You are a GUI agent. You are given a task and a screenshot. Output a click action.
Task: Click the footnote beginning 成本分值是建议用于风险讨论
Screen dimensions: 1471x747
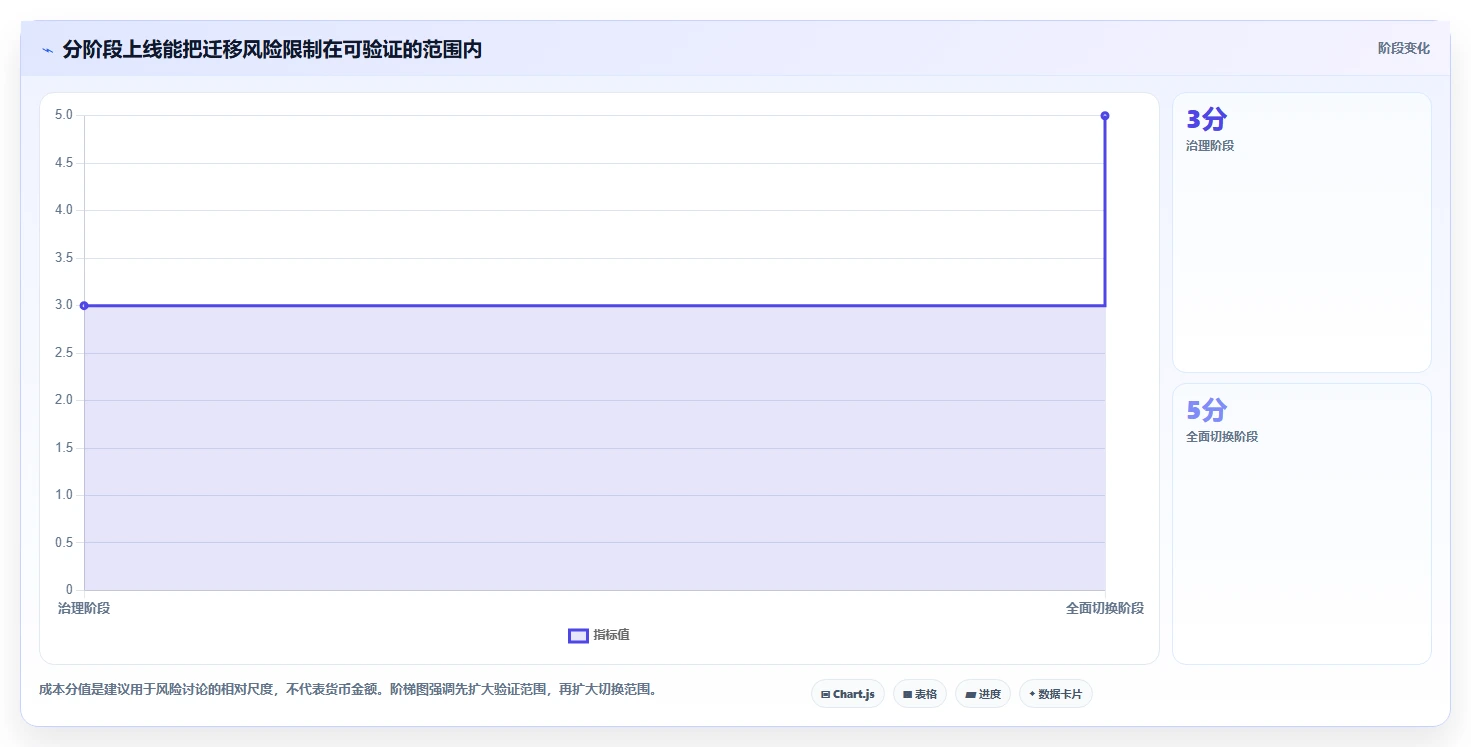pos(348,690)
